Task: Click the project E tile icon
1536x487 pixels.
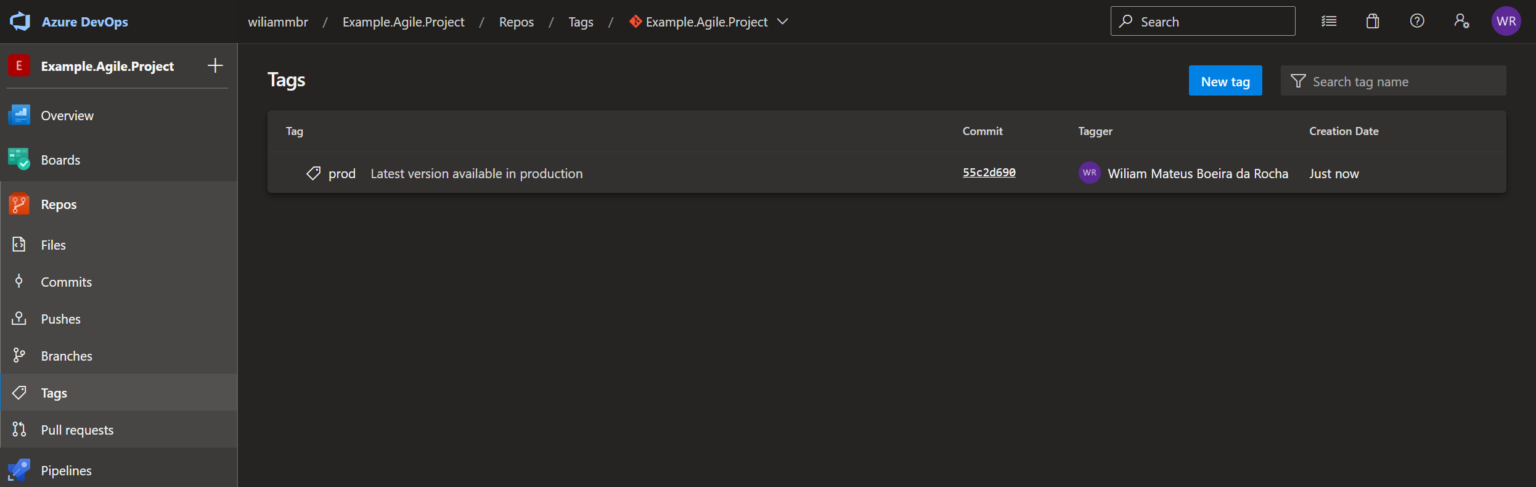Action: pos(19,66)
